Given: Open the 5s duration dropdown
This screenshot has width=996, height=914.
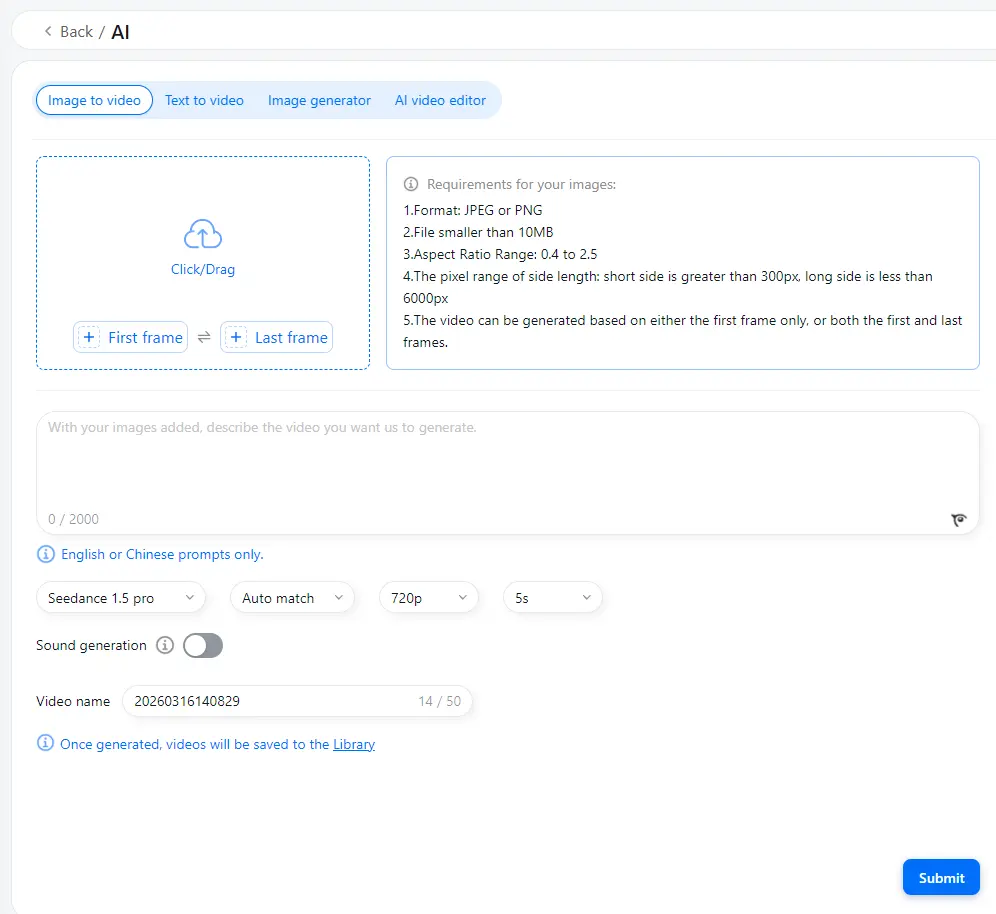Looking at the screenshot, I should point(552,597).
